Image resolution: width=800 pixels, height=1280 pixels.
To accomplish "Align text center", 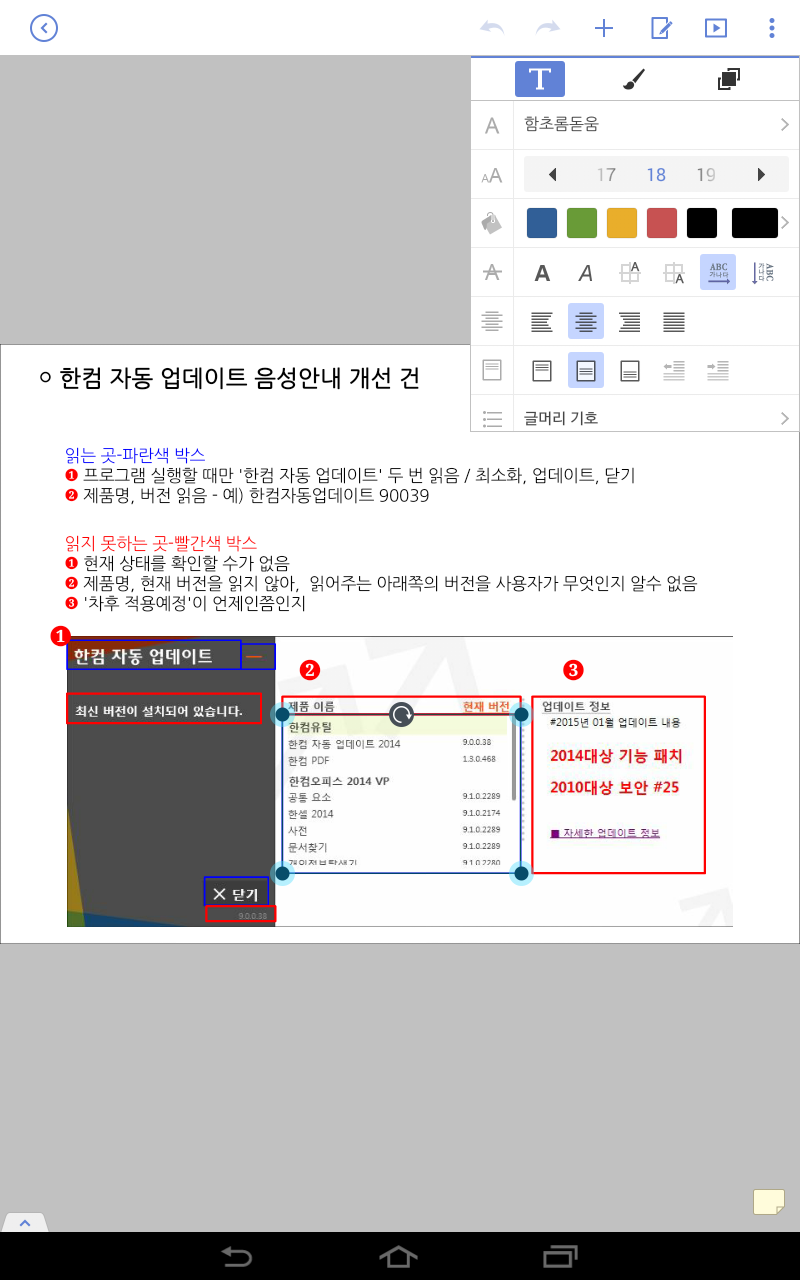I will pyautogui.click(x=586, y=321).
